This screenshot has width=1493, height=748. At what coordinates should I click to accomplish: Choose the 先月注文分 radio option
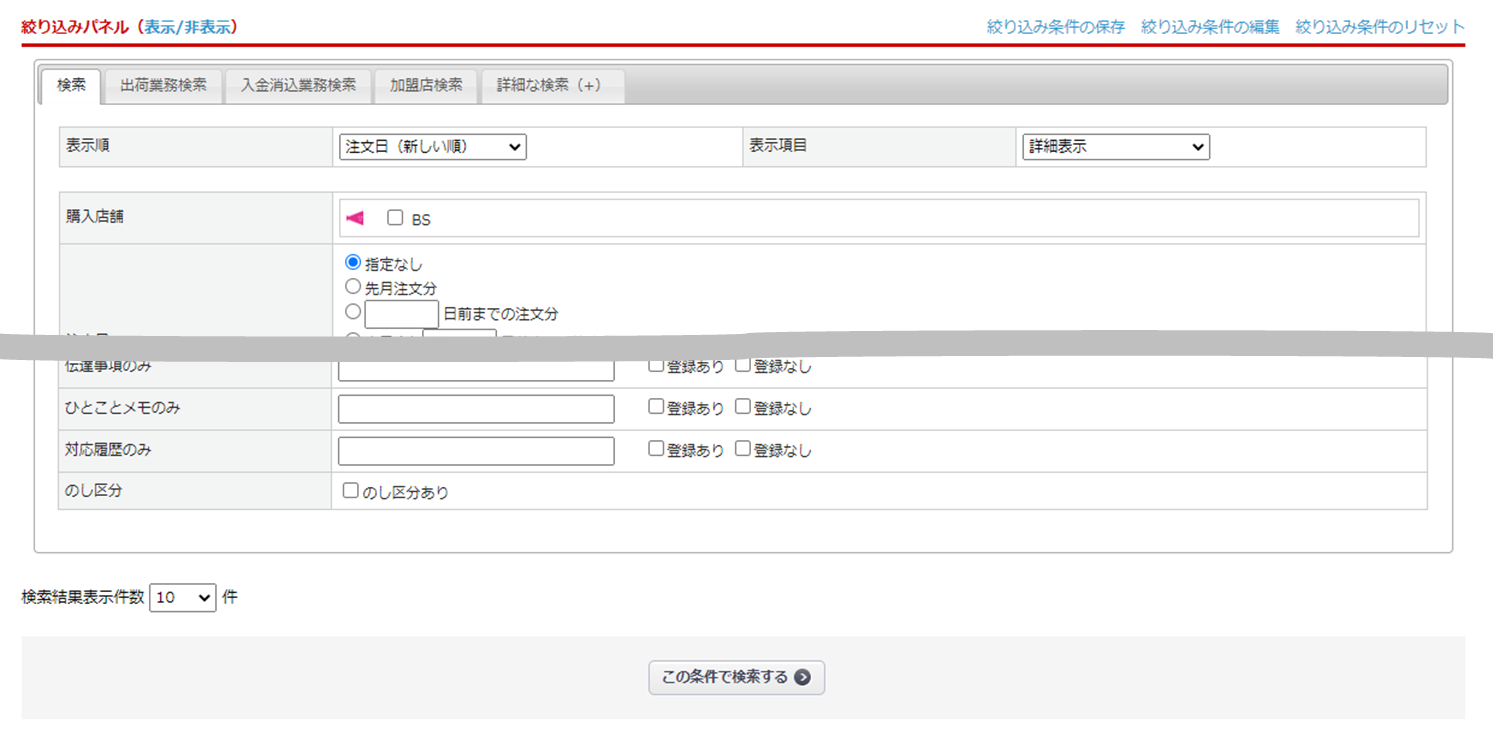(353, 287)
